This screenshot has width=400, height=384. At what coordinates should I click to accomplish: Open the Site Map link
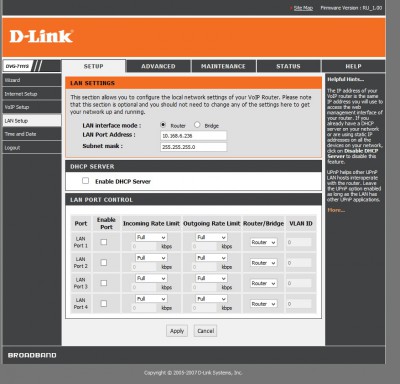[303, 8]
